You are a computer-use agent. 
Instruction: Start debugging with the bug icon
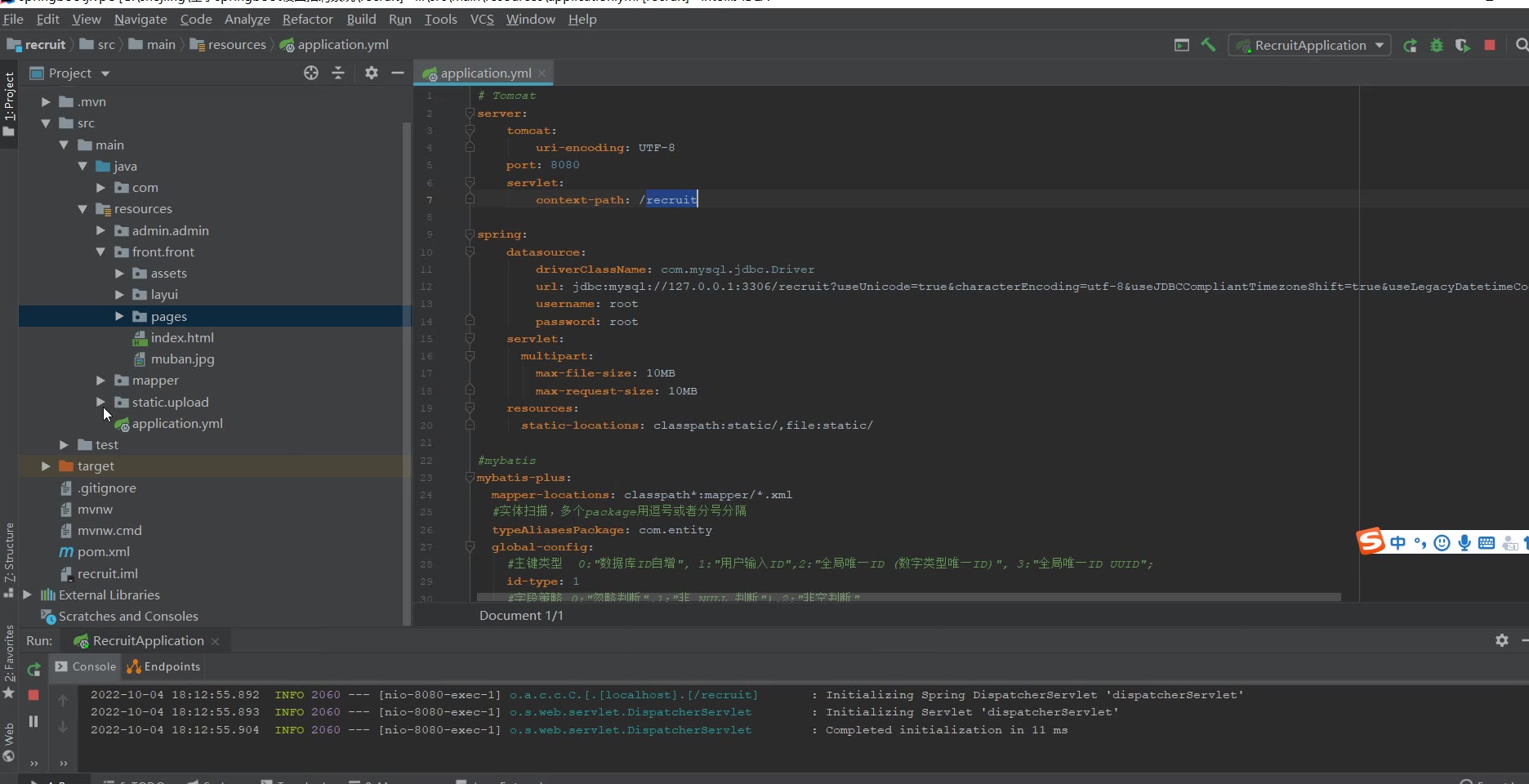pyautogui.click(x=1436, y=46)
